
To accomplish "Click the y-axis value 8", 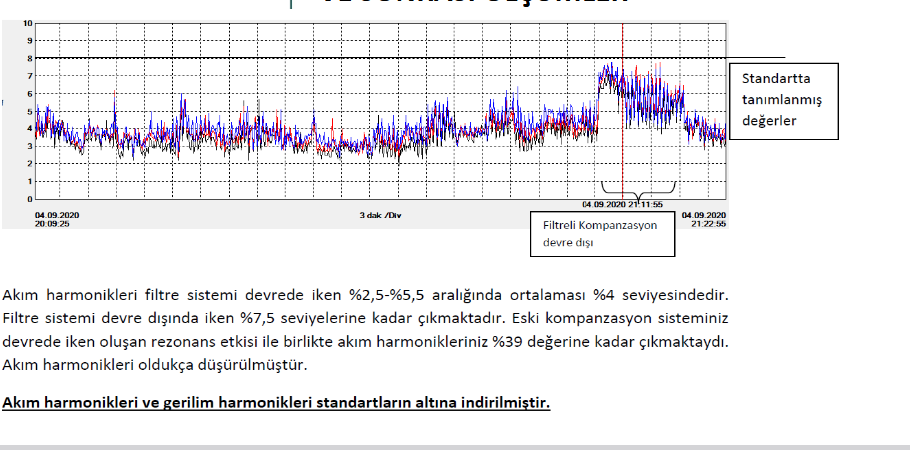I will (30, 58).
